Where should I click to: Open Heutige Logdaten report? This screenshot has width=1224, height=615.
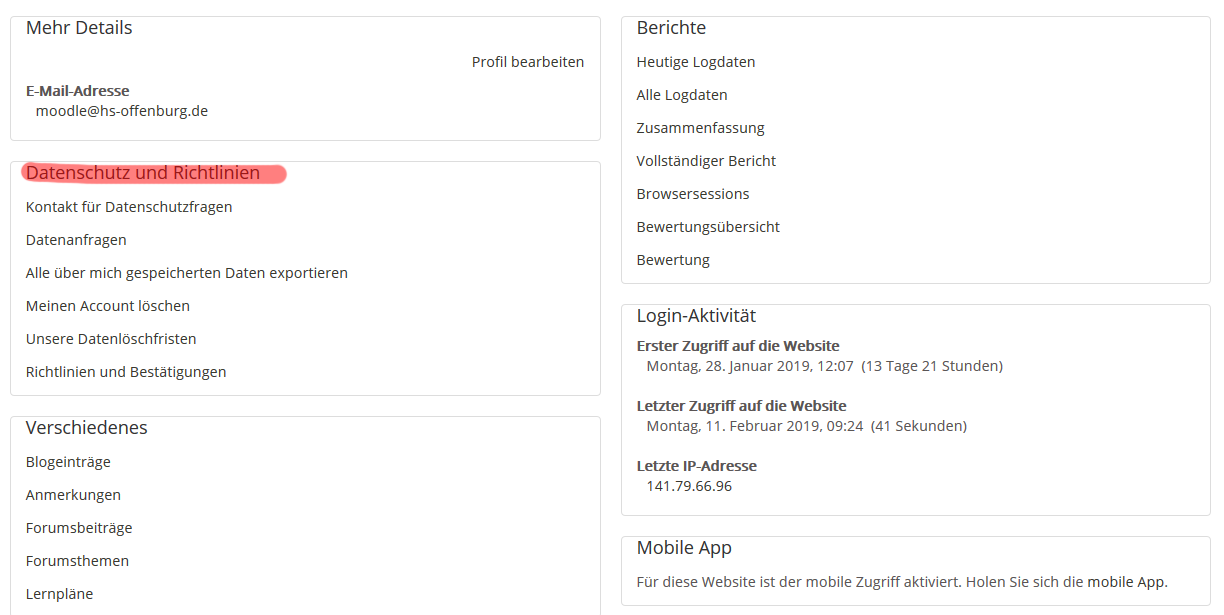click(x=696, y=62)
